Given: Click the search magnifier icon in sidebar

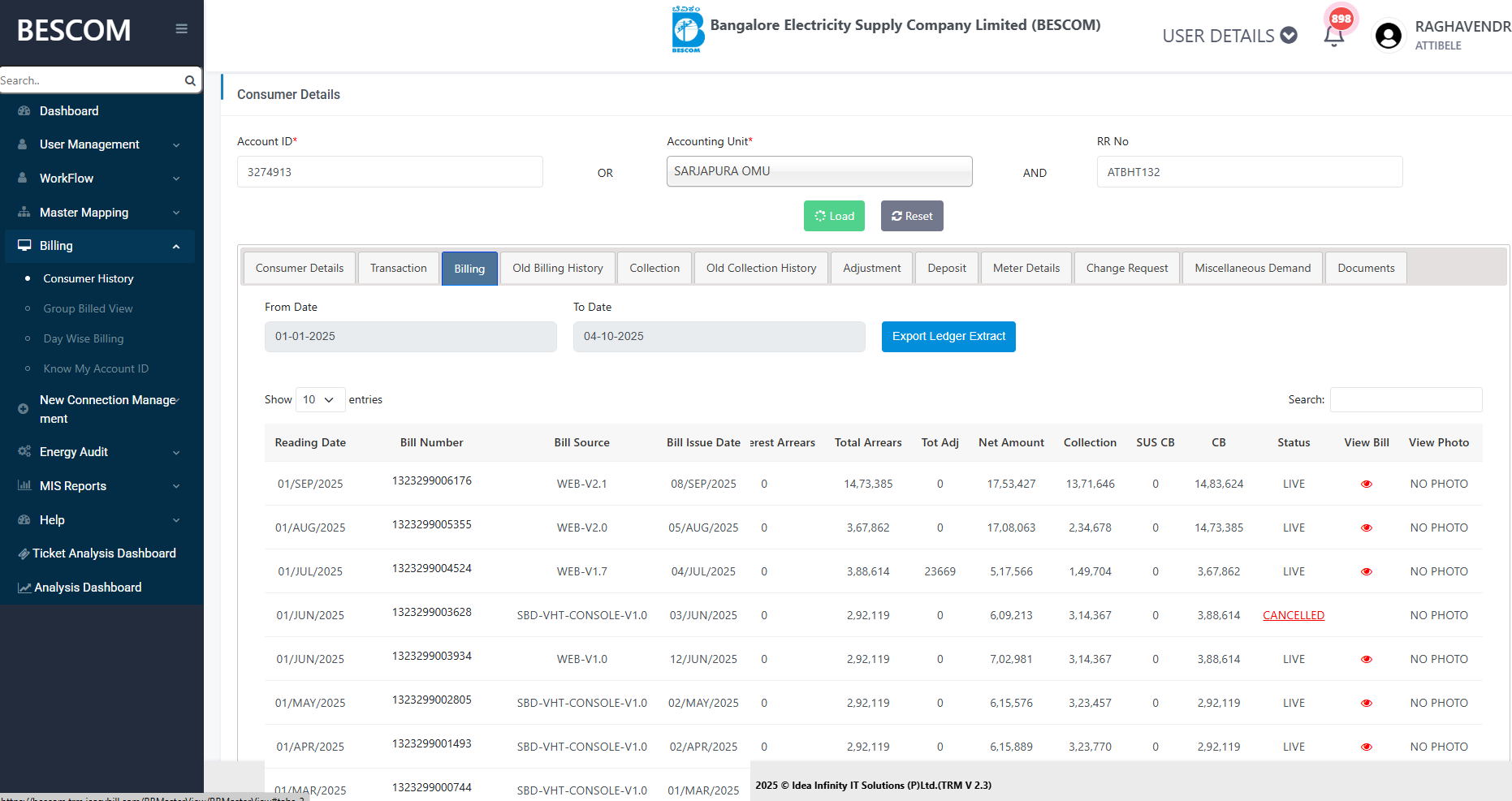Looking at the screenshot, I should coord(190,80).
